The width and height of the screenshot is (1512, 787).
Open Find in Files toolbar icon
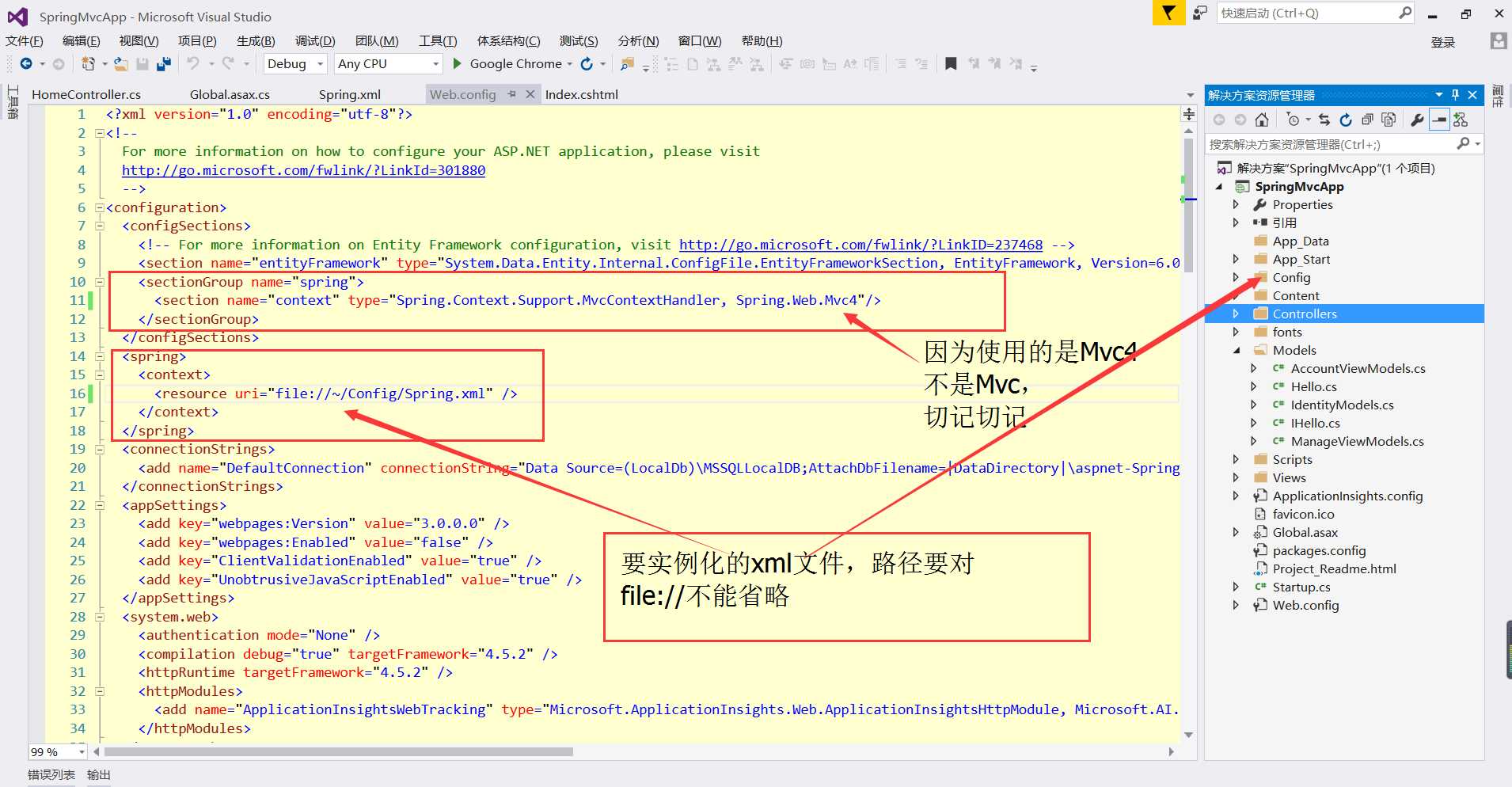(627, 63)
